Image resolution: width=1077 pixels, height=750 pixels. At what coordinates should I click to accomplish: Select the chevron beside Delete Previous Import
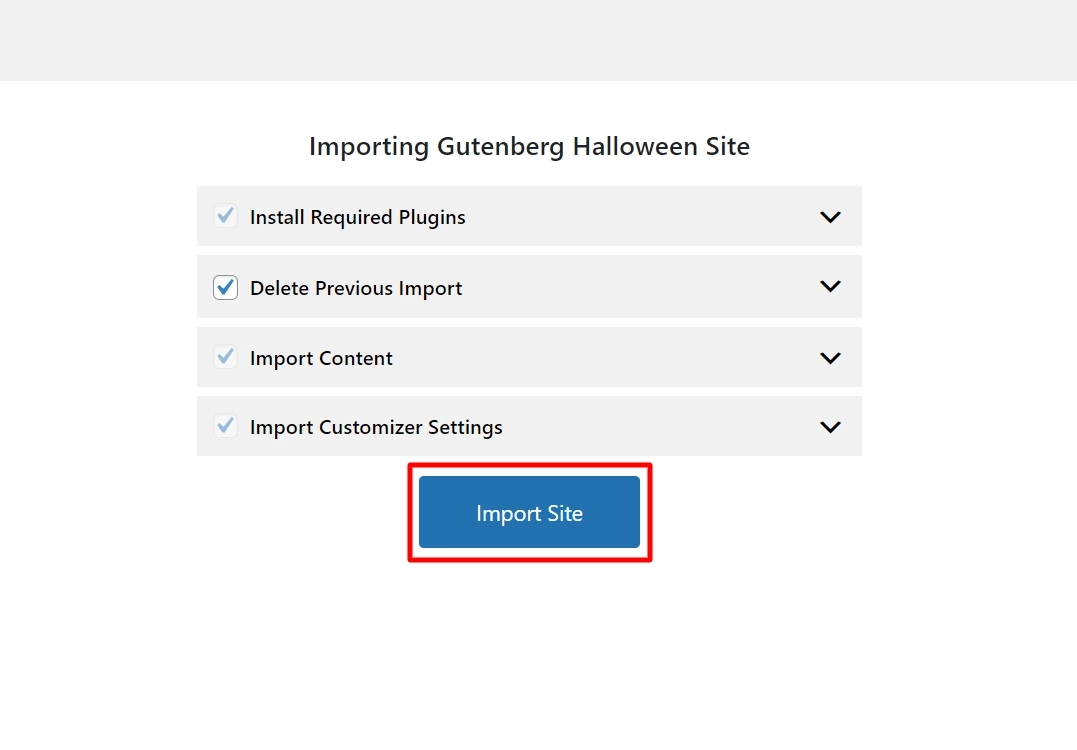[x=829, y=287]
